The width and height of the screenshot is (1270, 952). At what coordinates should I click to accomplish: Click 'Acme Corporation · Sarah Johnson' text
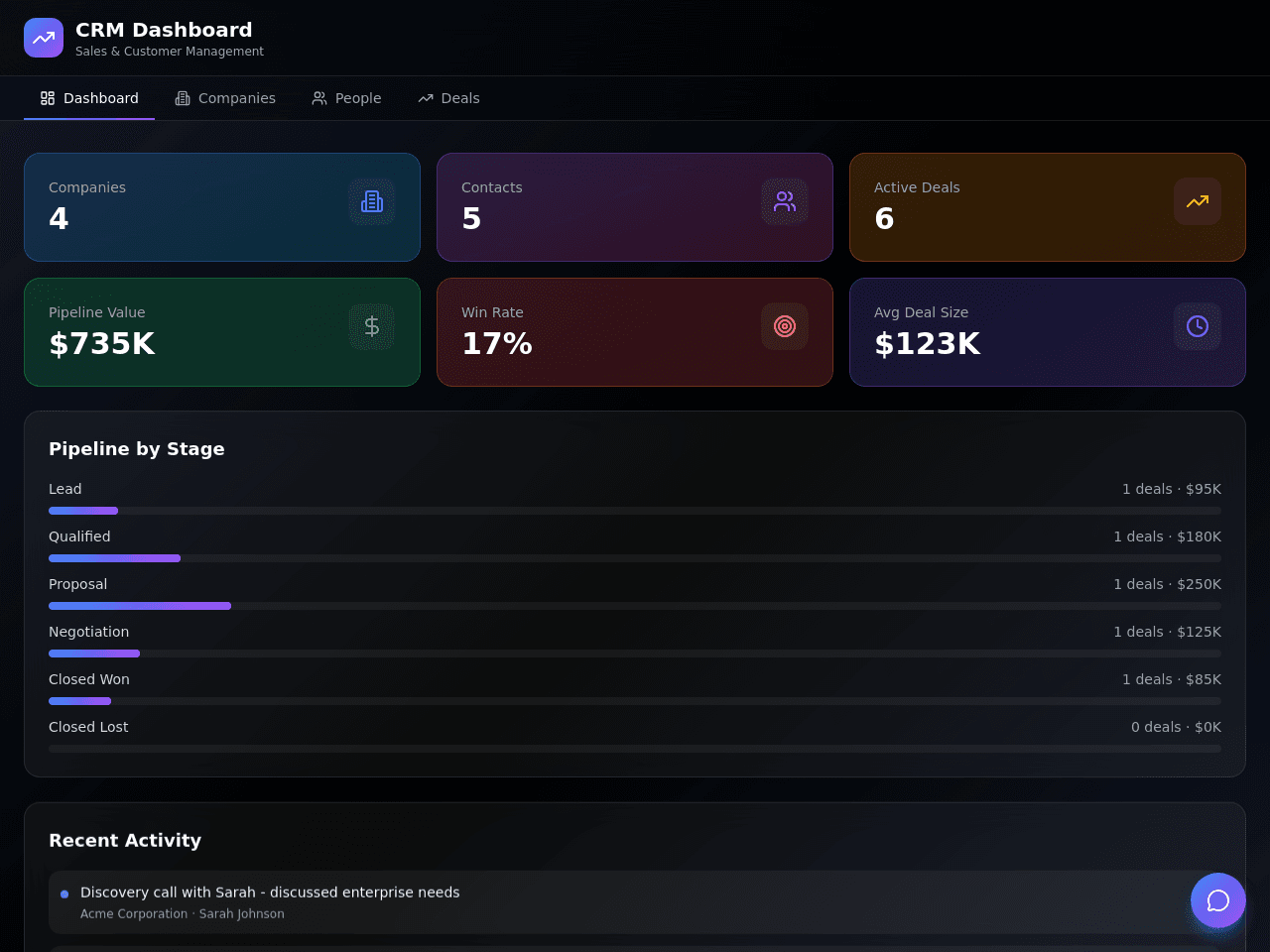183,914
